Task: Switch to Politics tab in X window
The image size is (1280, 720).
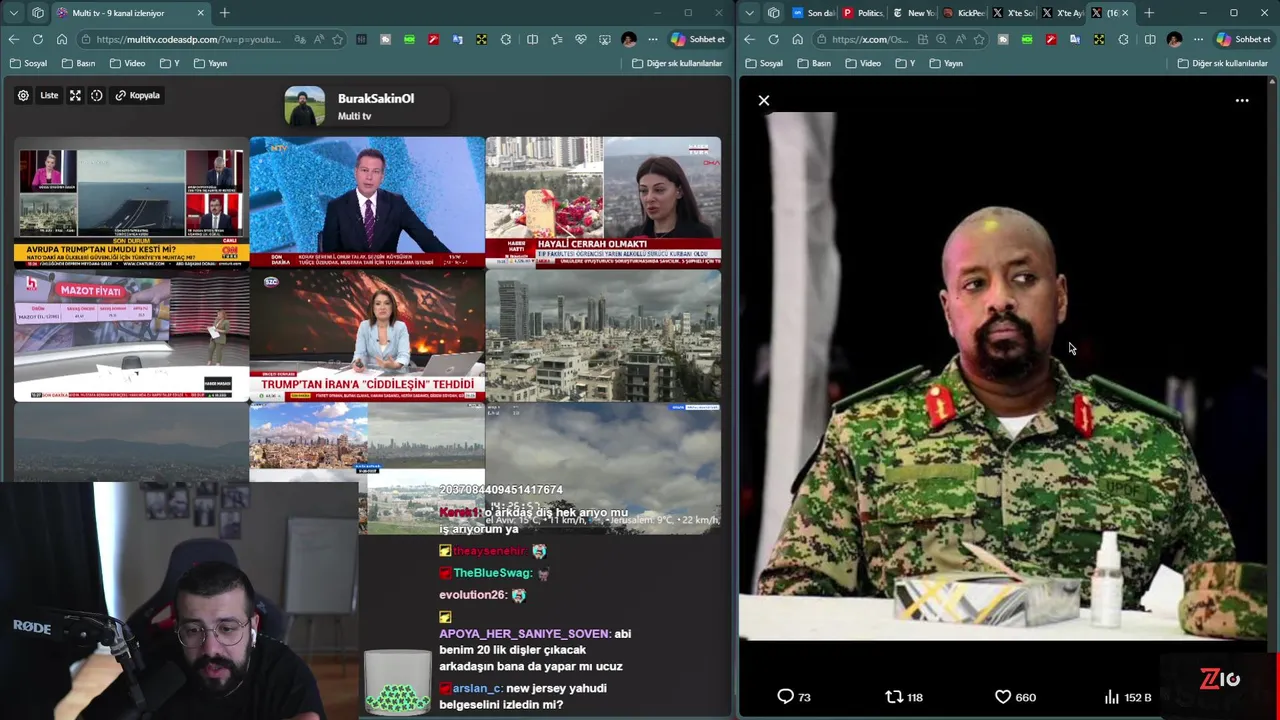Action: pyautogui.click(x=863, y=13)
